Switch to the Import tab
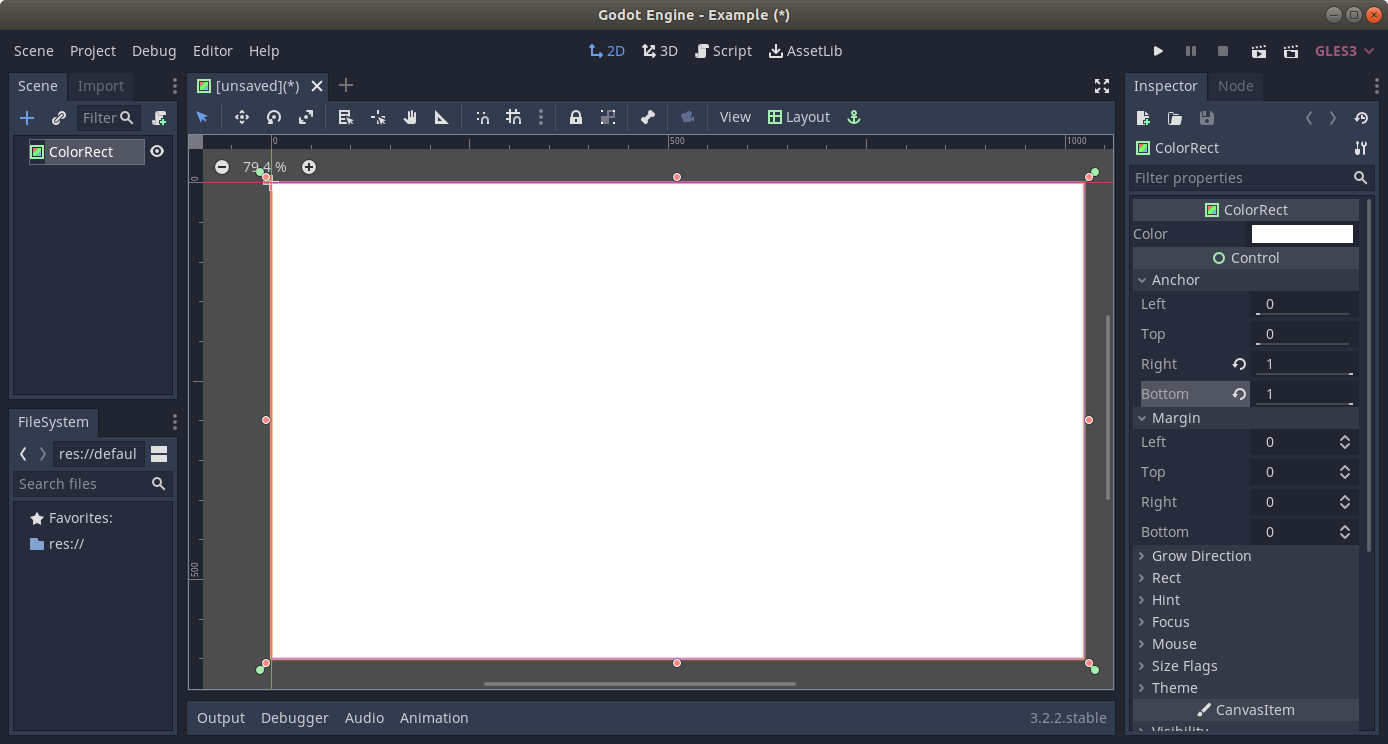Viewport: 1388px width, 744px height. 101,86
